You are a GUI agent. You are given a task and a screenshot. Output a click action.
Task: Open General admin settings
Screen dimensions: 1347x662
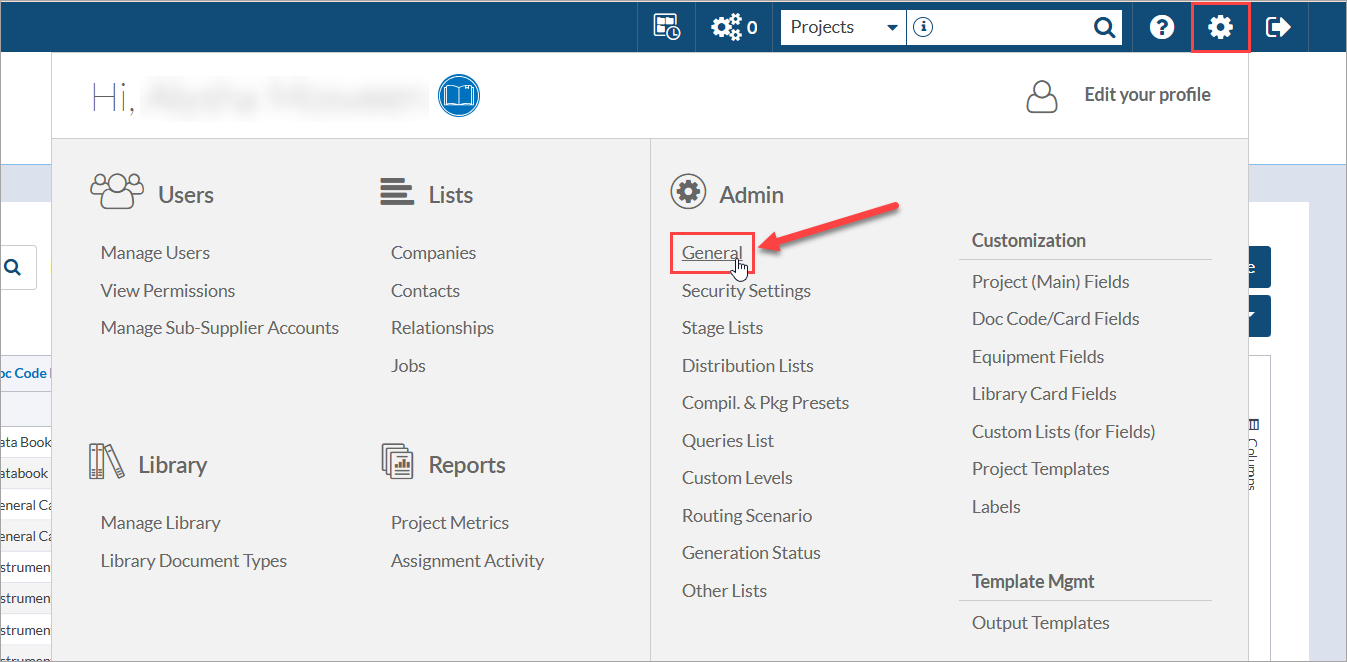(x=712, y=253)
